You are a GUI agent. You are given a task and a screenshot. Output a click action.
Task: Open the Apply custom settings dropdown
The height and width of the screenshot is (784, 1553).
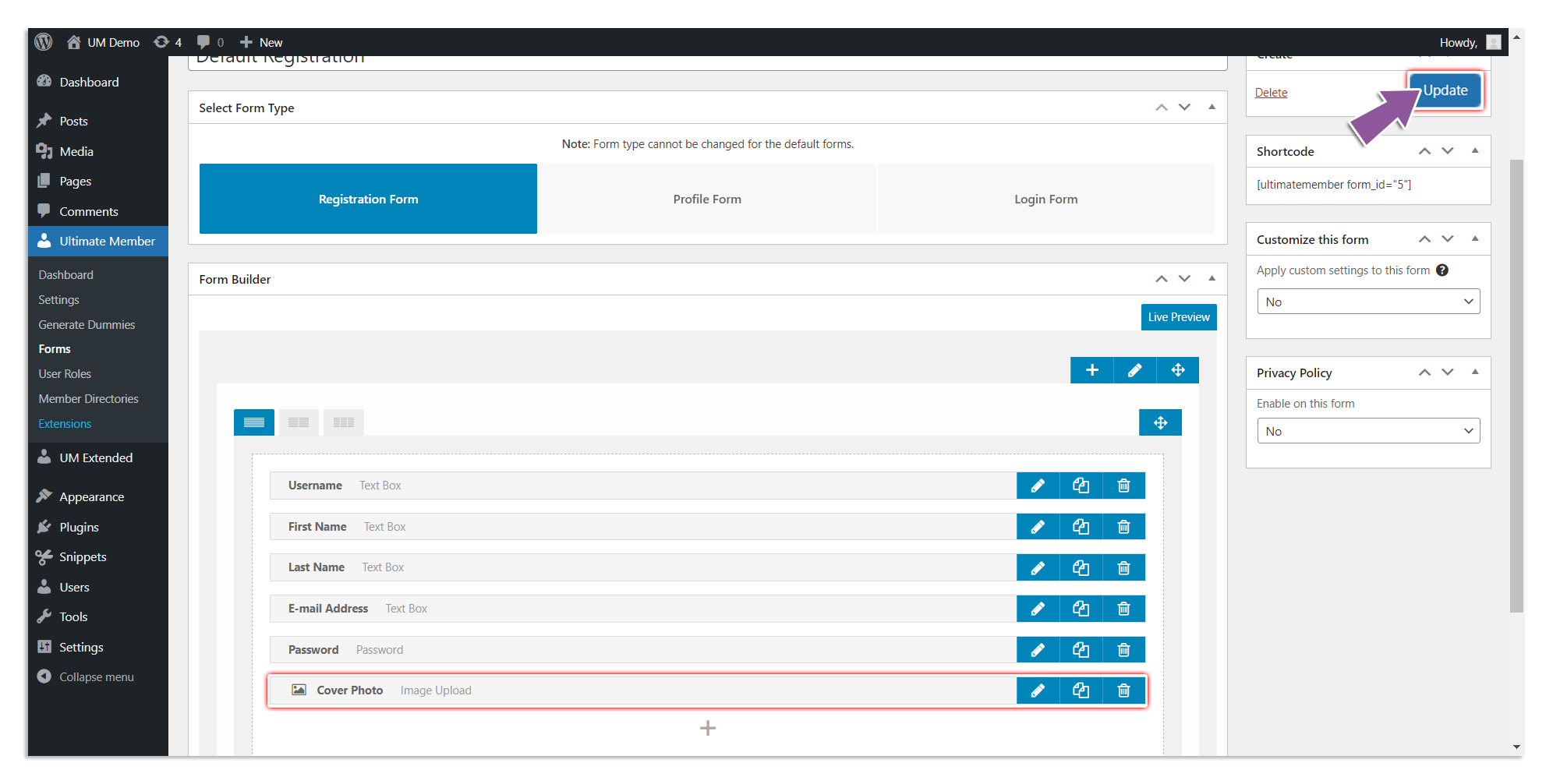pyautogui.click(x=1368, y=302)
